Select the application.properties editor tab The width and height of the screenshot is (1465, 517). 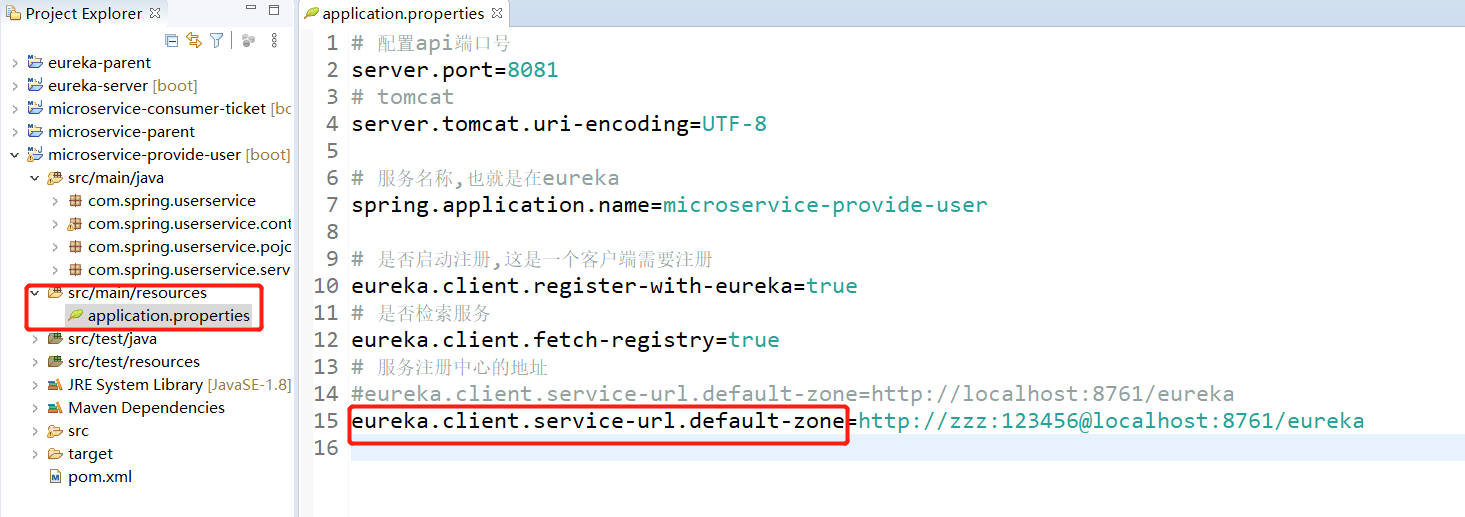coord(403,14)
